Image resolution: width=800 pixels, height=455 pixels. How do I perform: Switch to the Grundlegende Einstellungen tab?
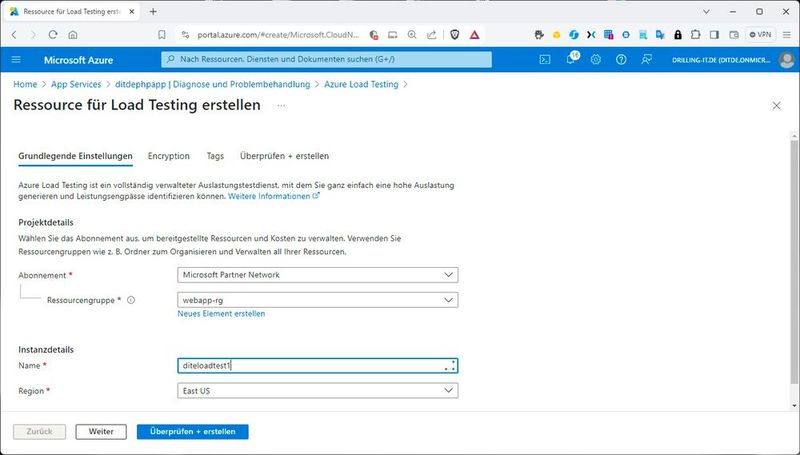tap(76, 156)
